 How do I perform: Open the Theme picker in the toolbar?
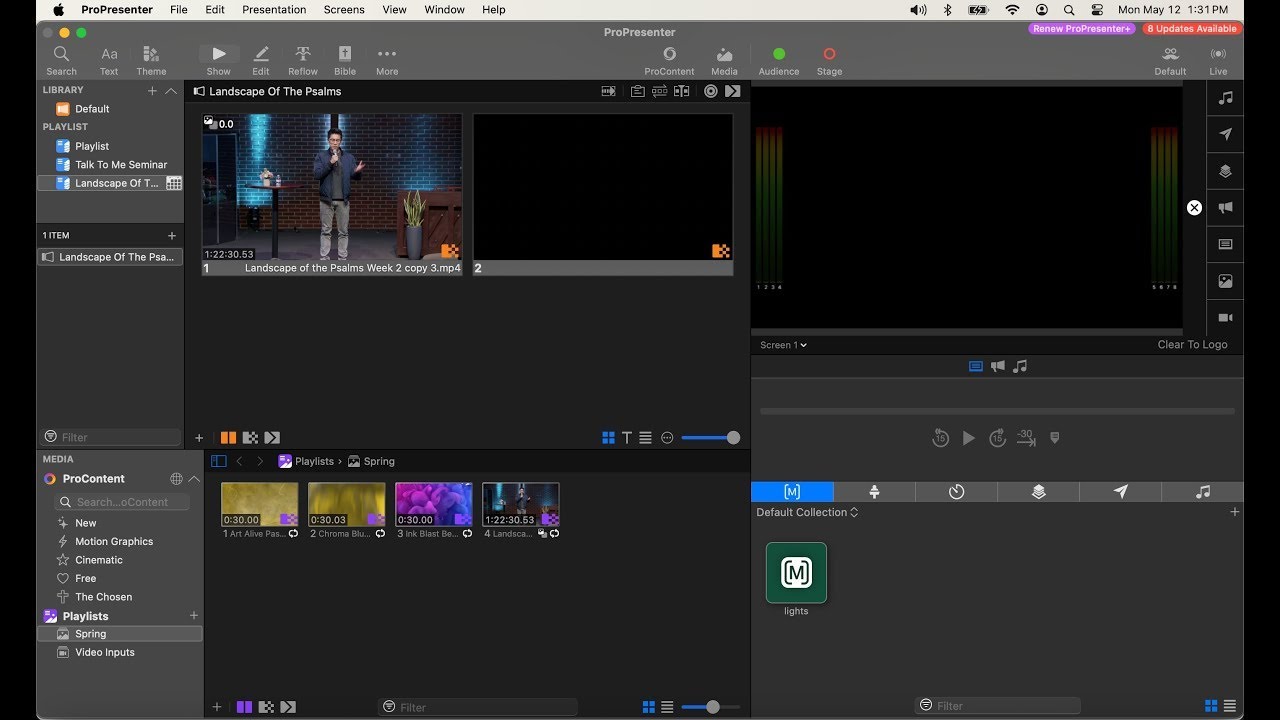tap(151, 60)
